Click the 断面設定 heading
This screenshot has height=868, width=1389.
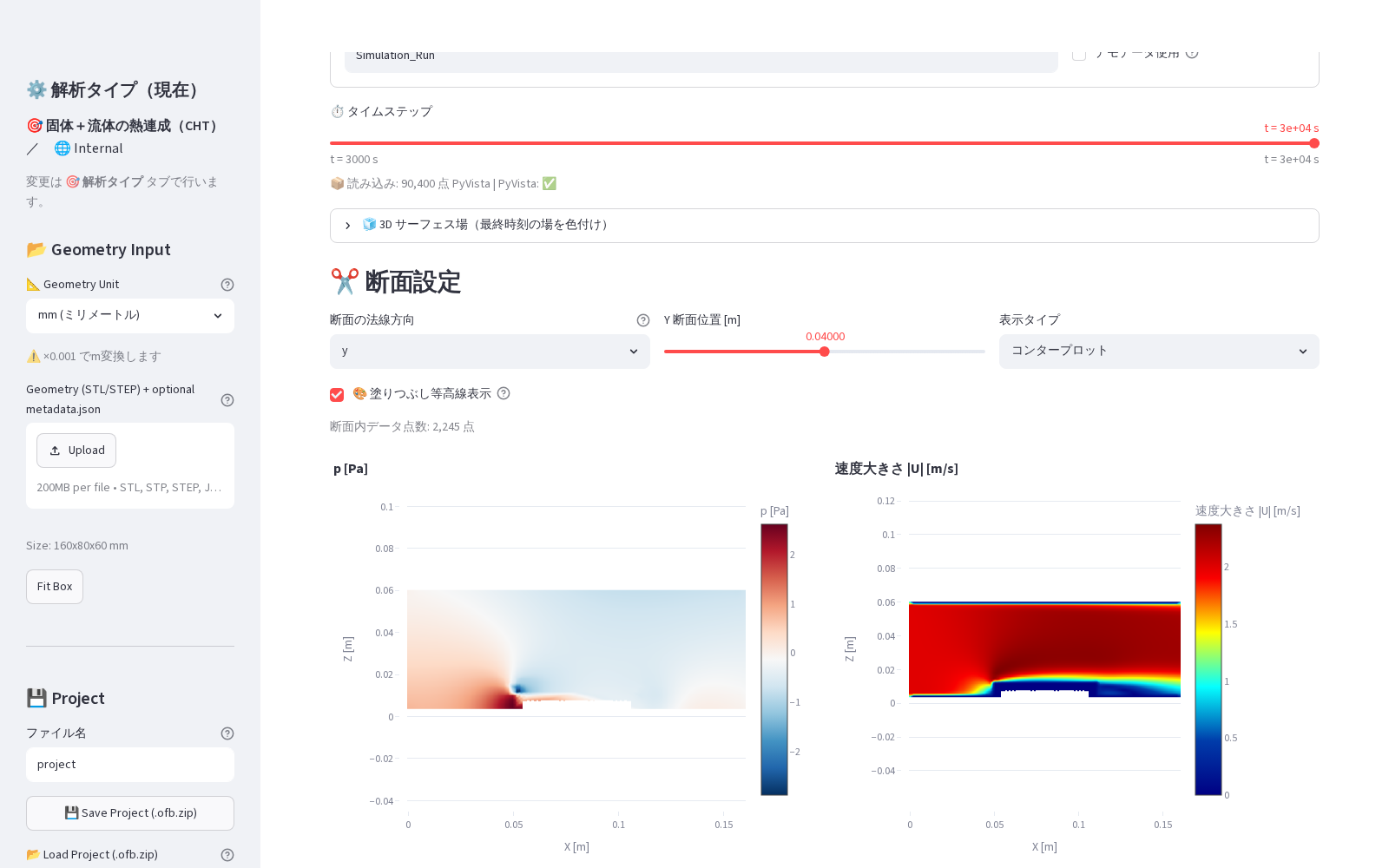[x=396, y=282]
